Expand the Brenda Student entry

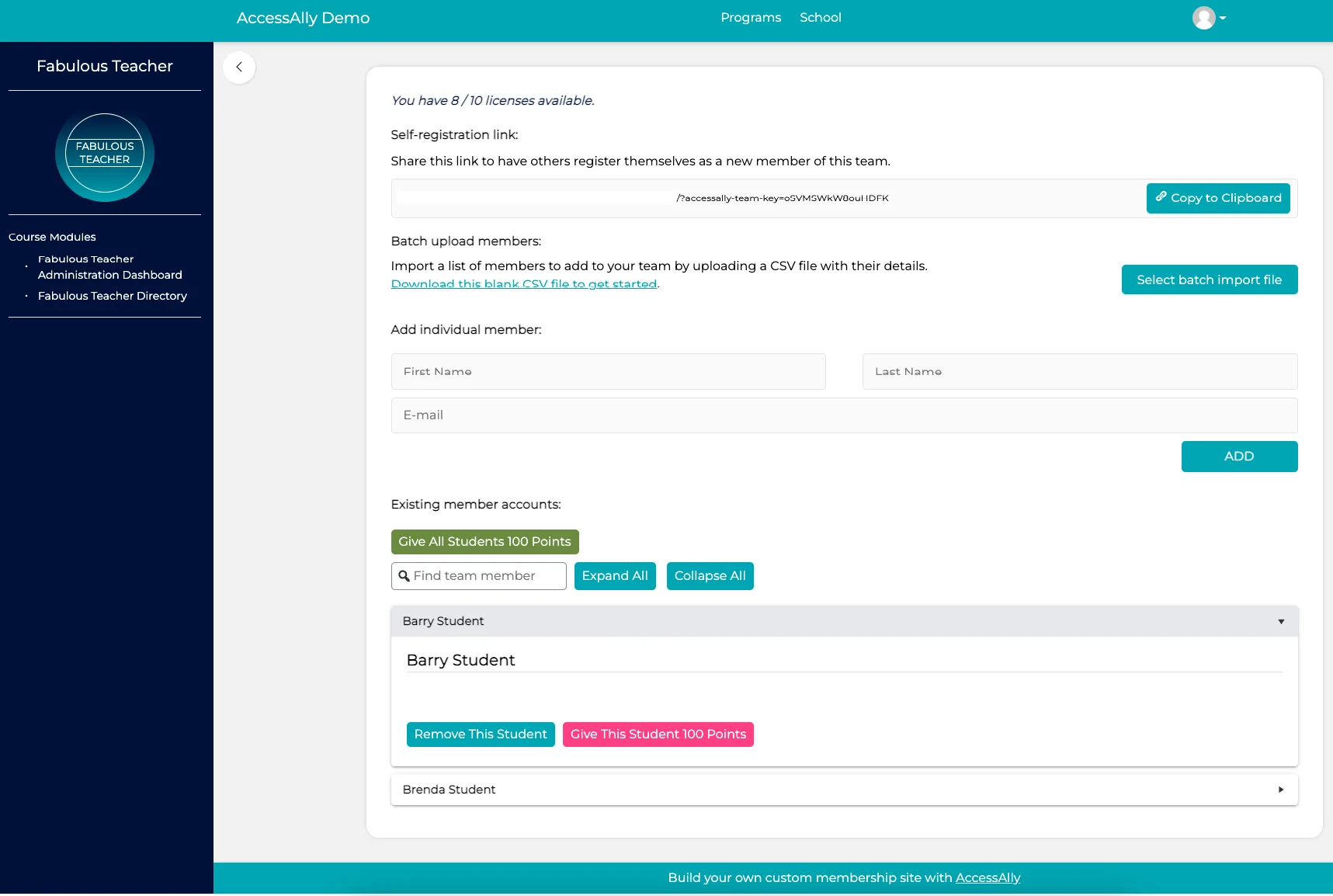click(x=1279, y=789)
